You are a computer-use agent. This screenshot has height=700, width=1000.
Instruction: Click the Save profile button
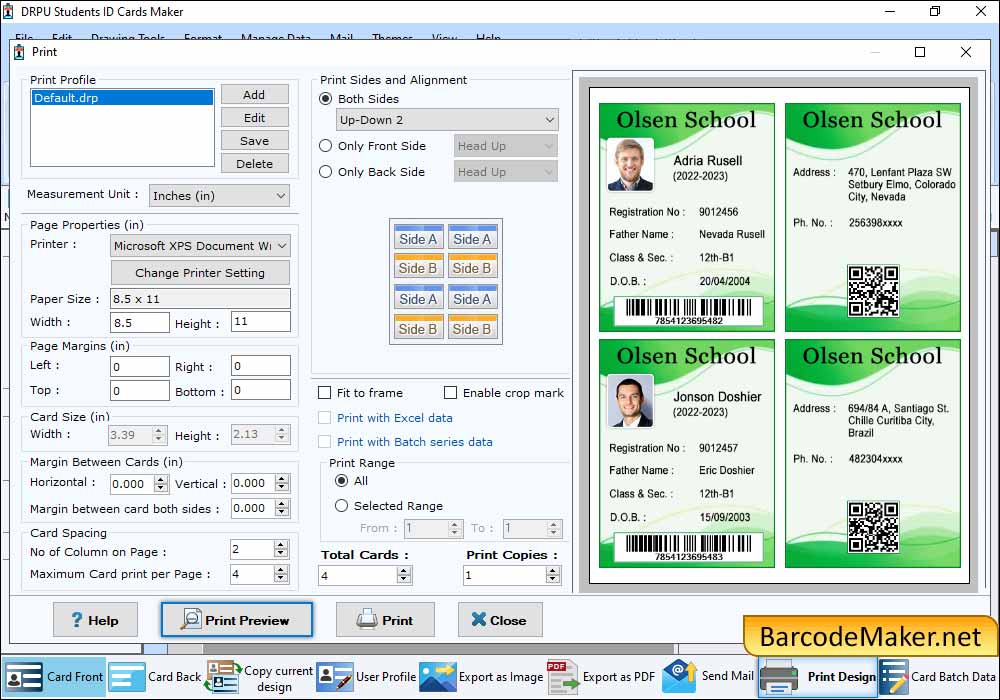pos(254,141)
